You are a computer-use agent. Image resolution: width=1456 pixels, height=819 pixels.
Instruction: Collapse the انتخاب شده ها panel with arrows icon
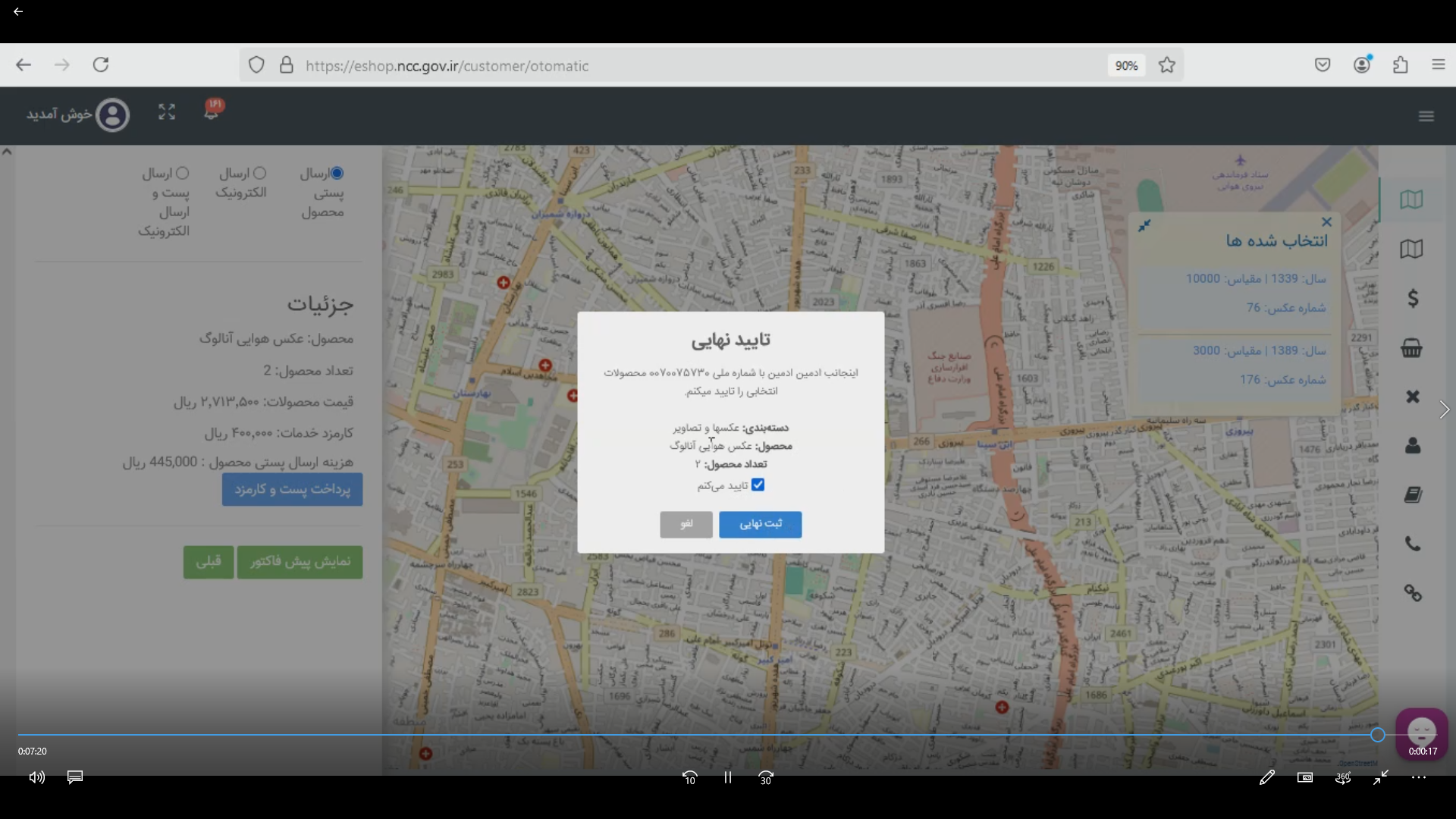click(x=1144, y=225)
